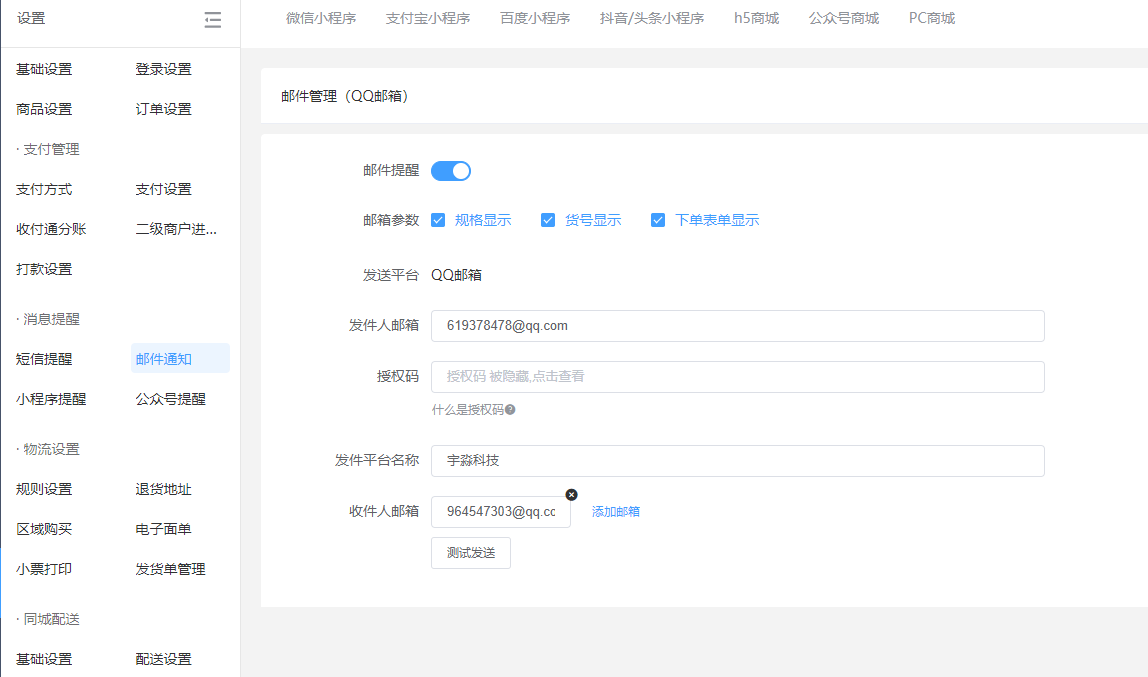Screen dimensions: 1148x677
Task: Toggle the 邮件提醒 switch
Action: pos(450,171)
